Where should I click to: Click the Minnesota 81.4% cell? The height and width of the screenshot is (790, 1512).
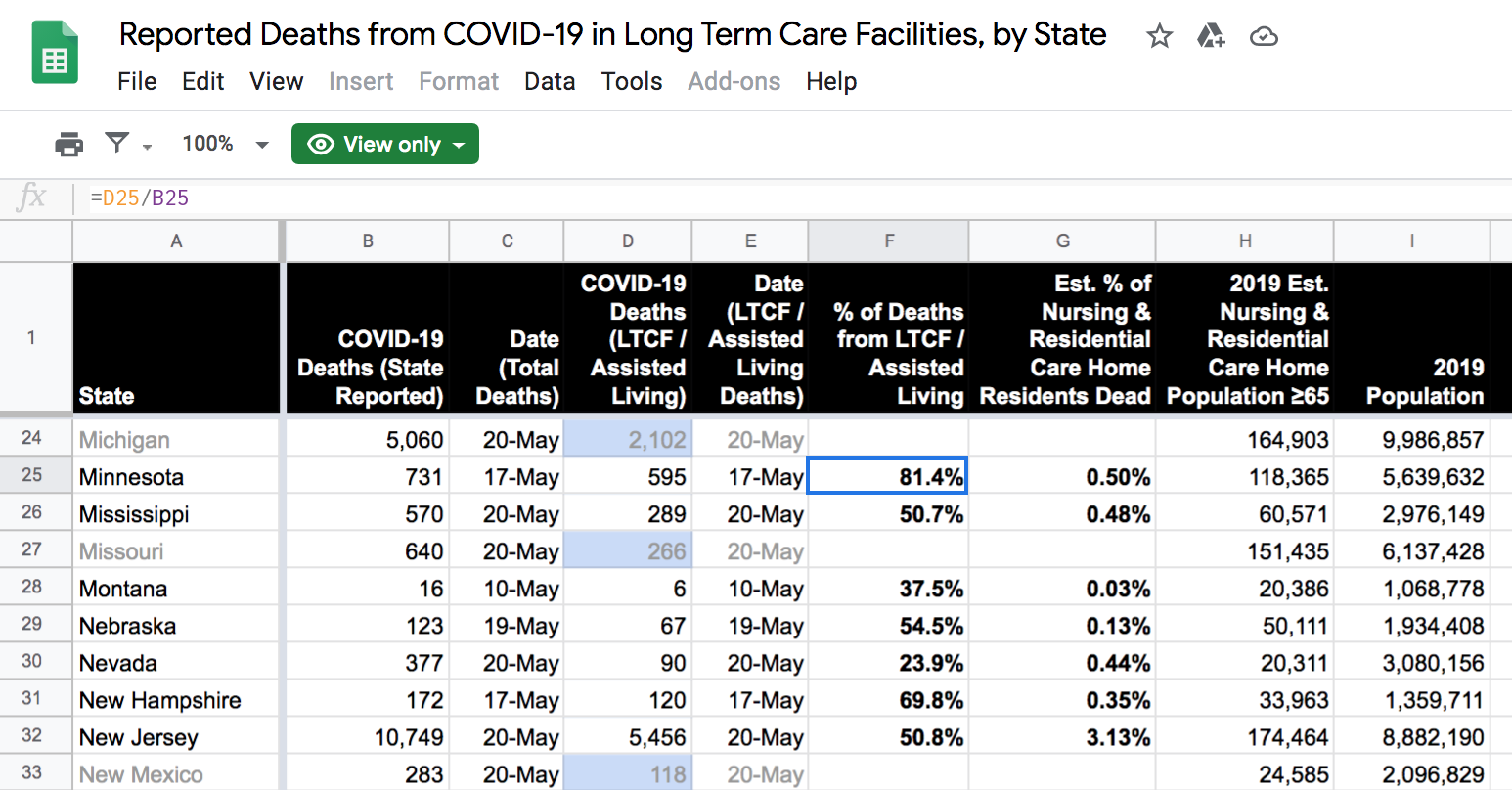[887, 476]
